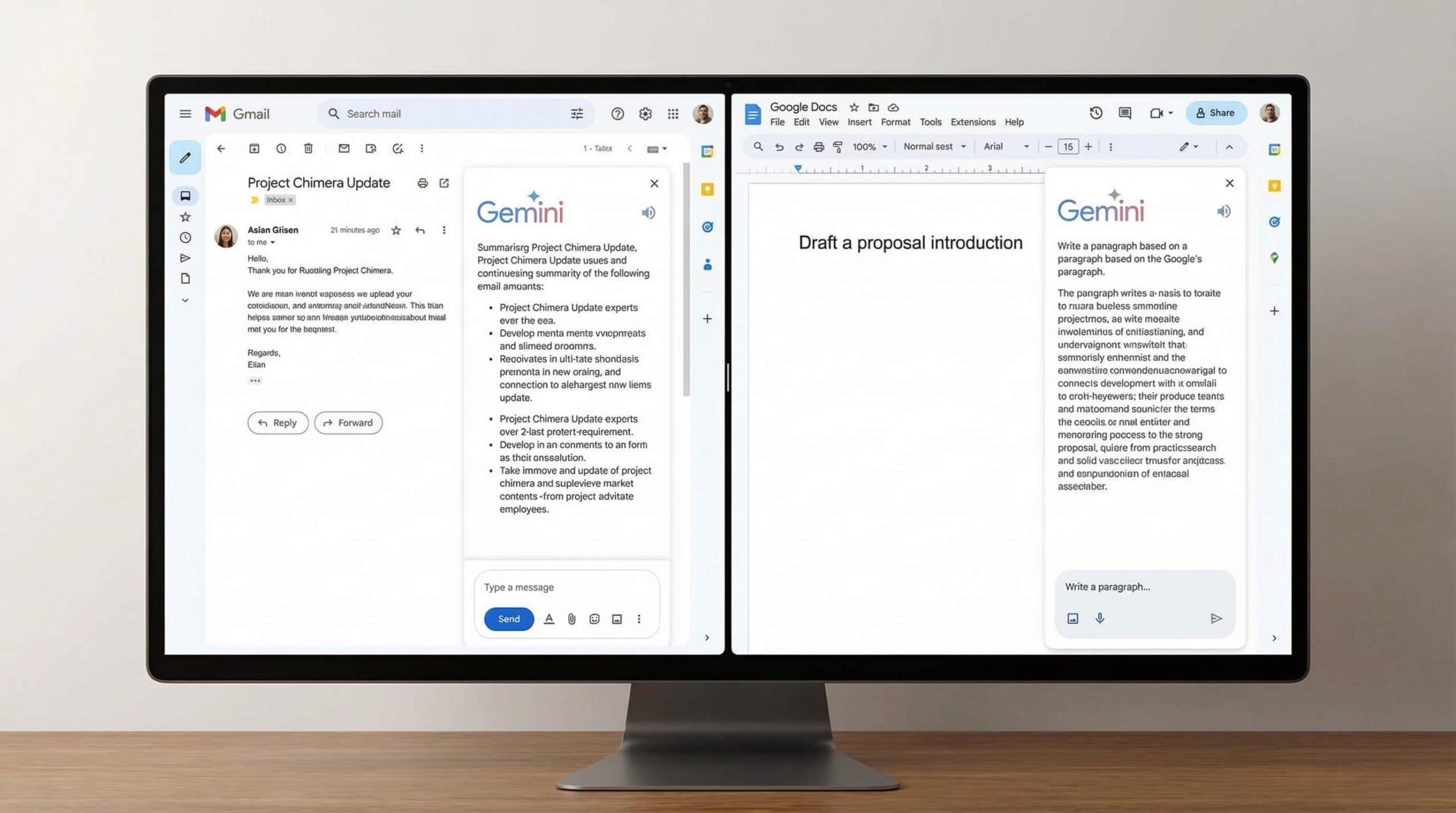Collapse the Docs menus with up chevron
Viewport: 1456px width, 813px height.
pos(1229,147)
